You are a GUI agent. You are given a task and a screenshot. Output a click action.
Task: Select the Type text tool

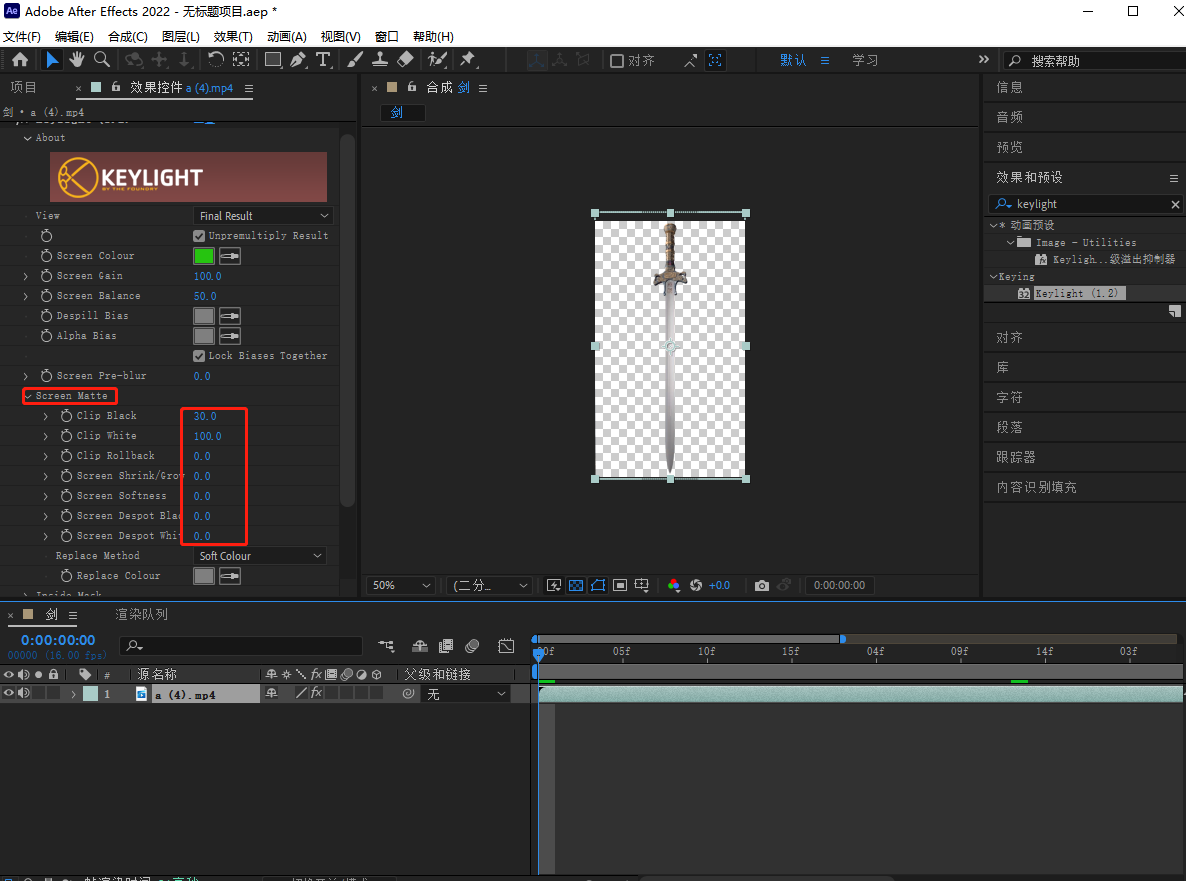(323, 60)
